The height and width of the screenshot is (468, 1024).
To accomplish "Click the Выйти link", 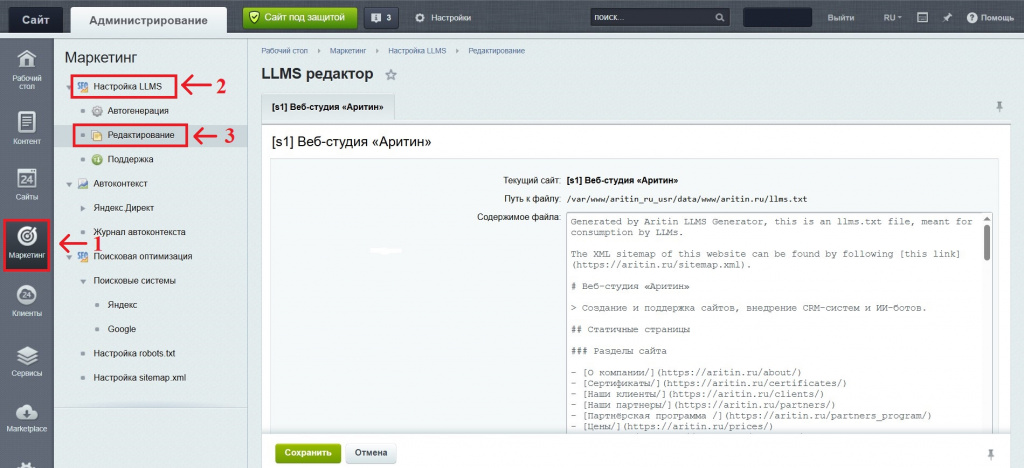I will (x=840, y=18).
